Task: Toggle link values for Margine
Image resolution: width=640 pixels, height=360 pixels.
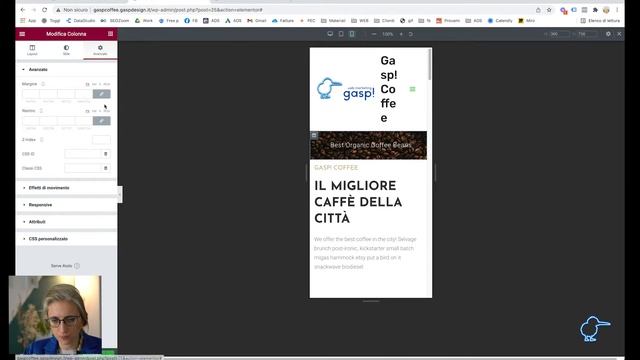Action: (102, 94)
